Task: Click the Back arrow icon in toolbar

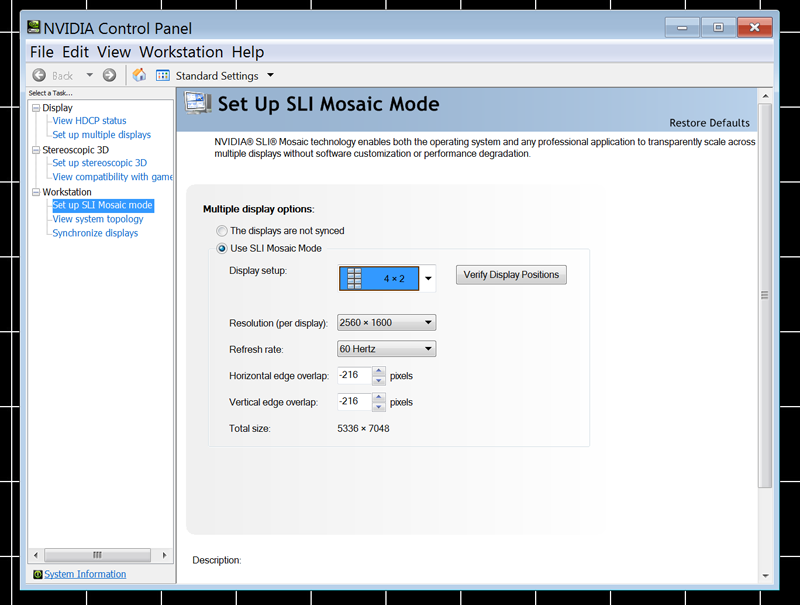Action: [39, 75]
